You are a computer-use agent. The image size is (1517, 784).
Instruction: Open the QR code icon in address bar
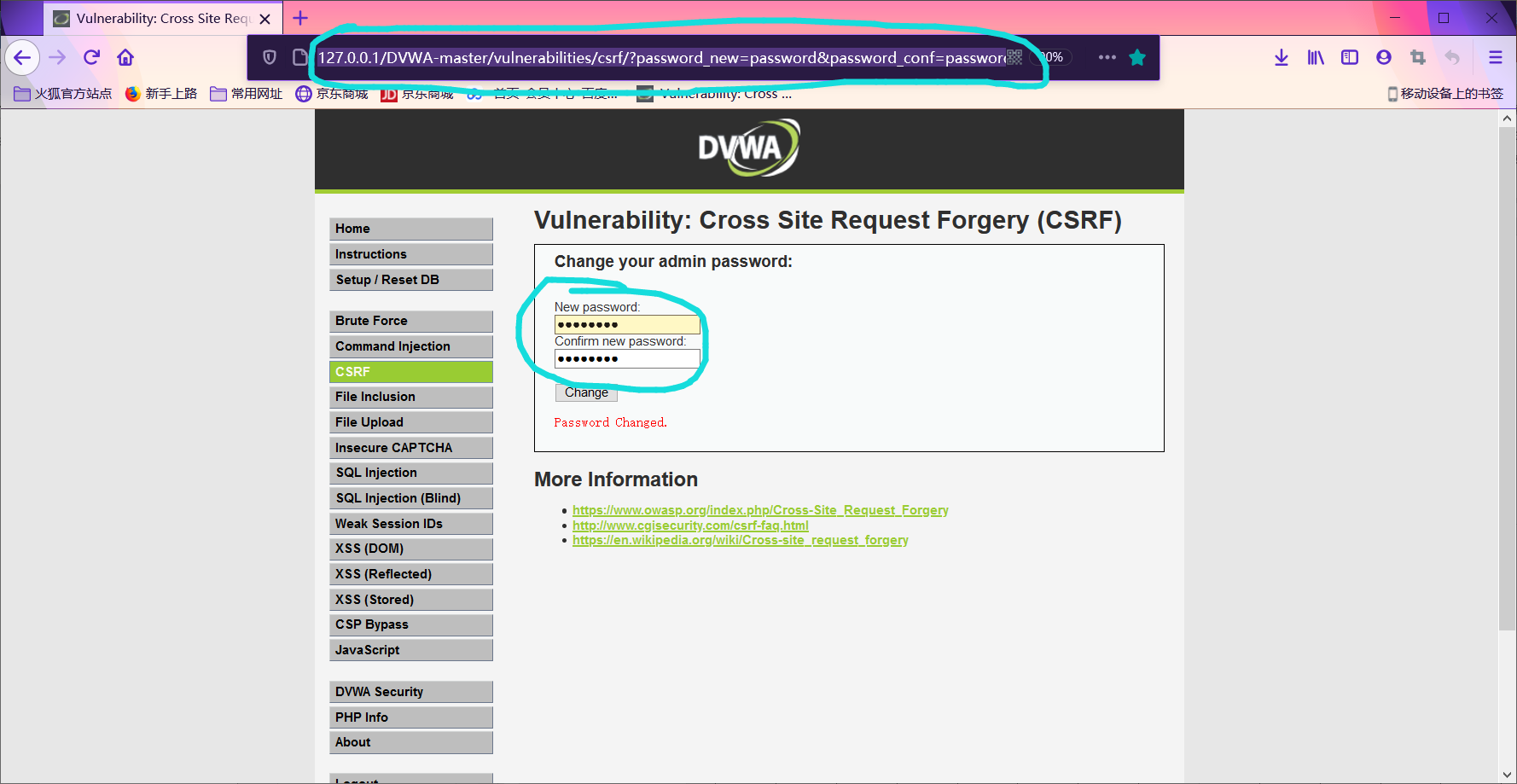click(x=1014, y=57)
